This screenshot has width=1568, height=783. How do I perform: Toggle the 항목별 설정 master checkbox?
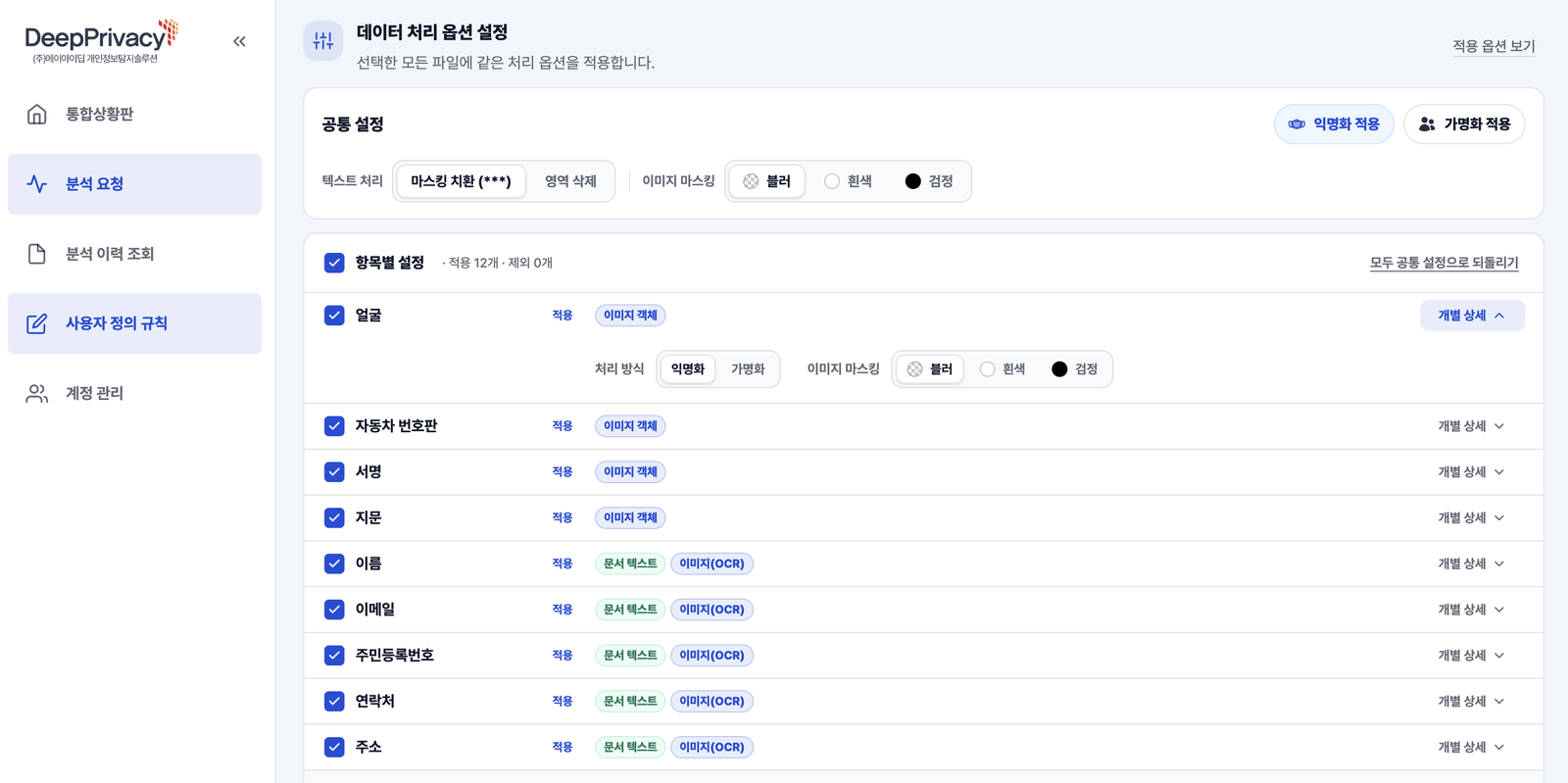point(334,263)
